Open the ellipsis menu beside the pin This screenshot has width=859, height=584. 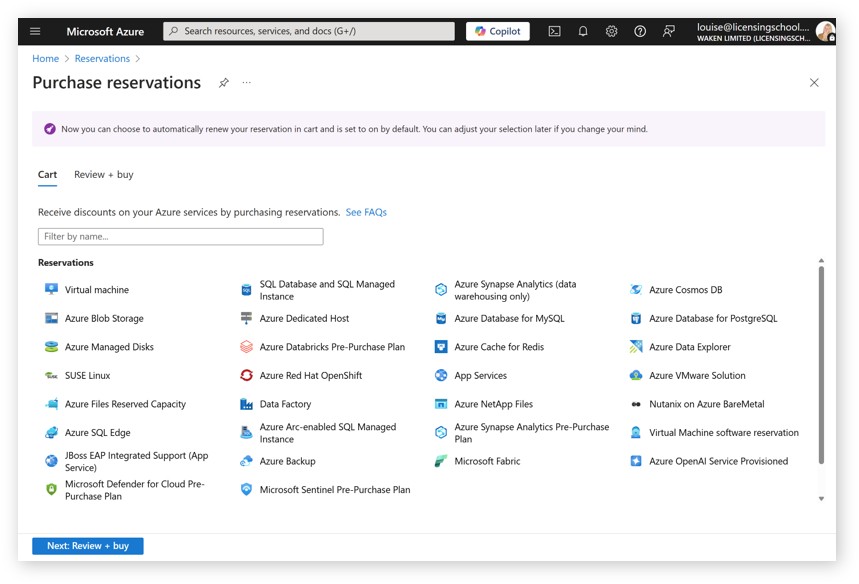tap(245, 84)
